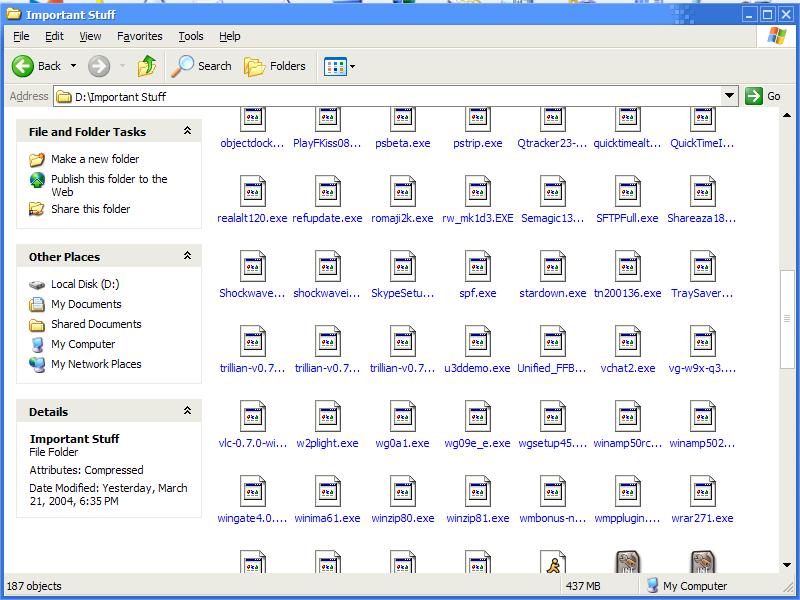Click the Back arrow button
The height and width of the screenshot is (600, 800).
pos(23,66)
